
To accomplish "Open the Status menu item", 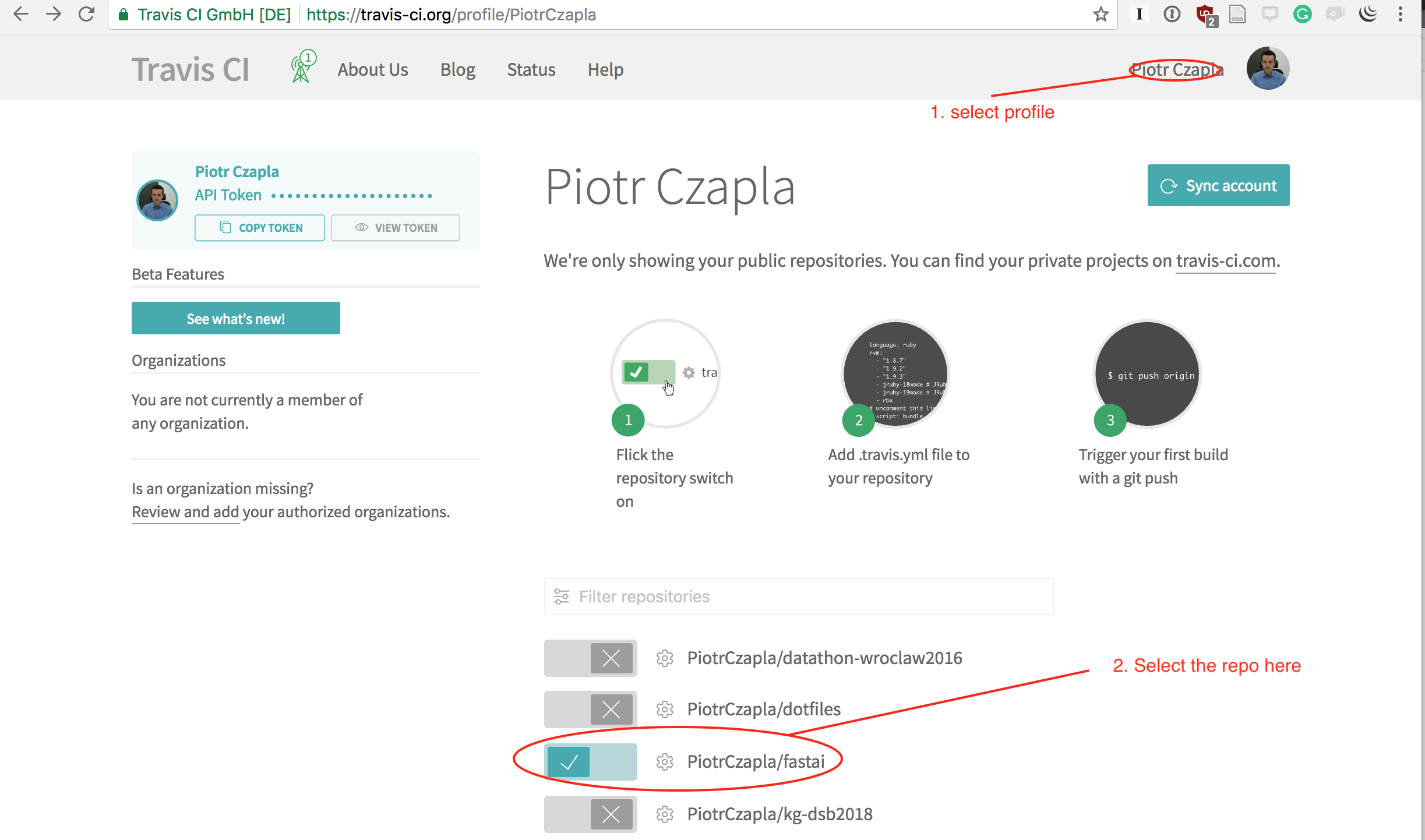I will pos(531,69).
